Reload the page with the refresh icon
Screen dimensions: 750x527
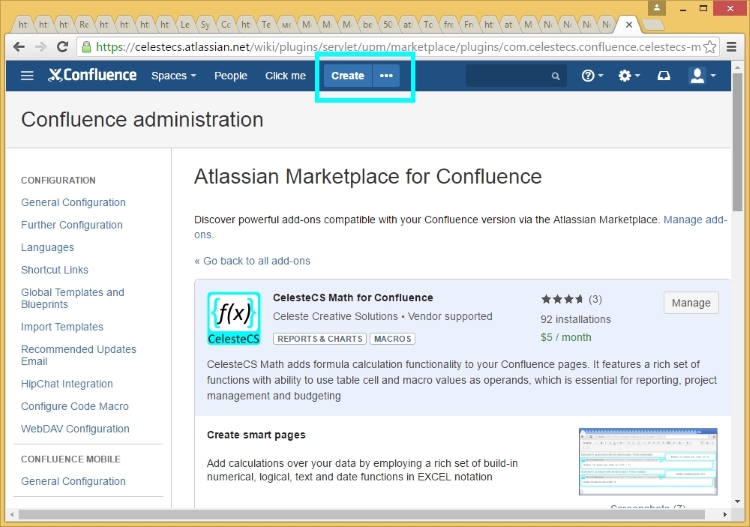[x=62, y=47]
